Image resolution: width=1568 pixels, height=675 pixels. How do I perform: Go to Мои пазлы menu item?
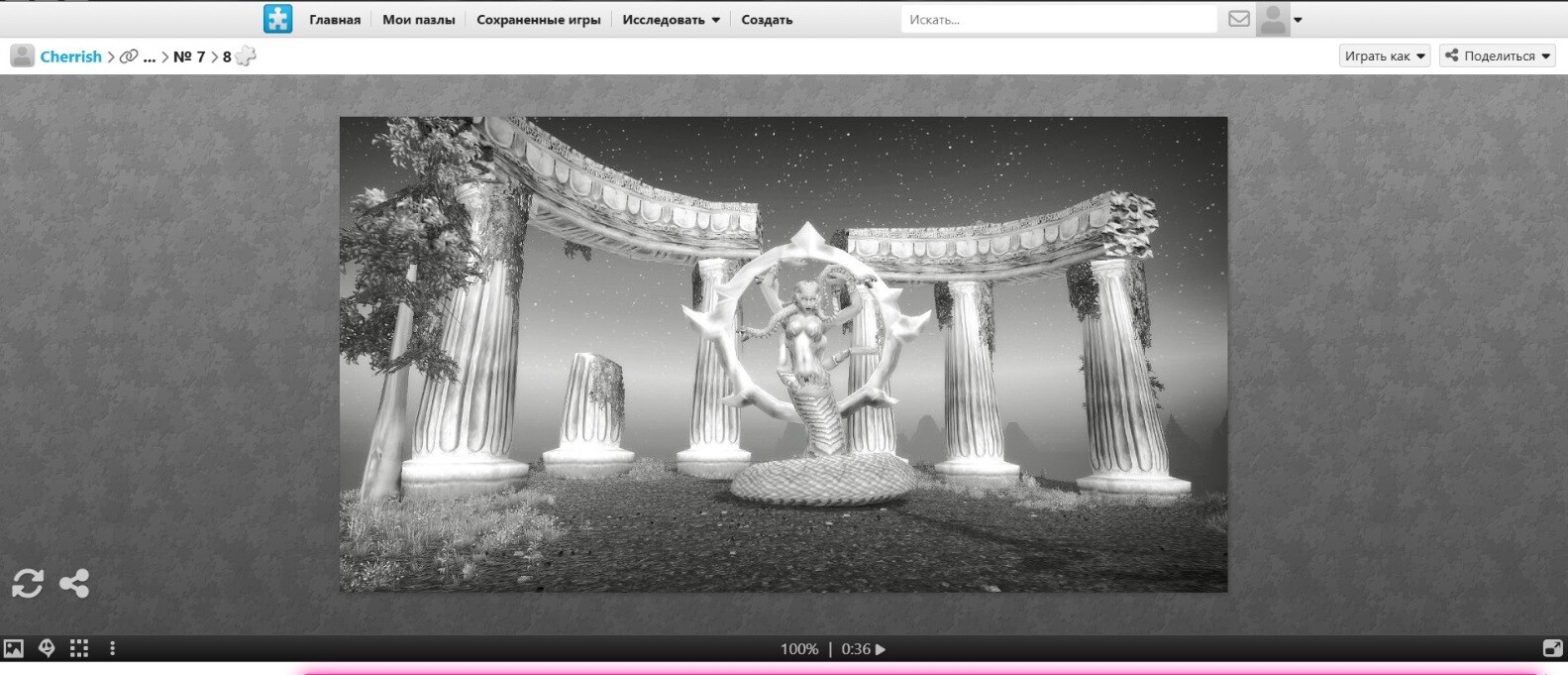418,20
